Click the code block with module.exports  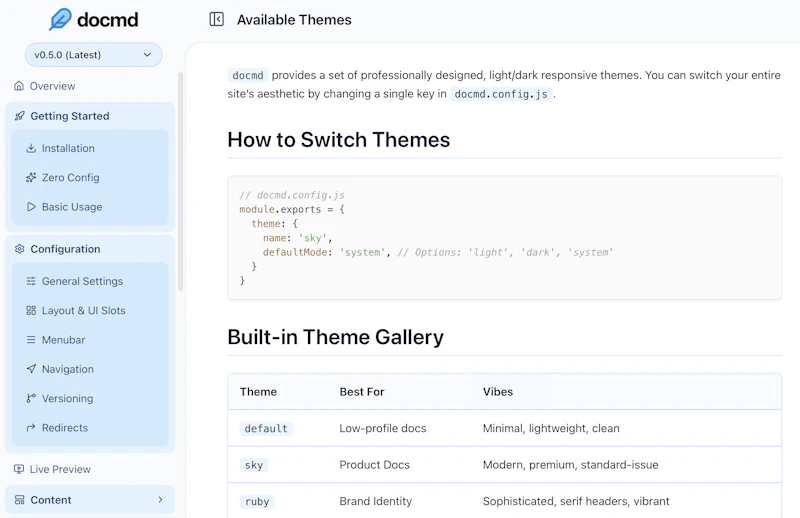(x=504, y=238)
